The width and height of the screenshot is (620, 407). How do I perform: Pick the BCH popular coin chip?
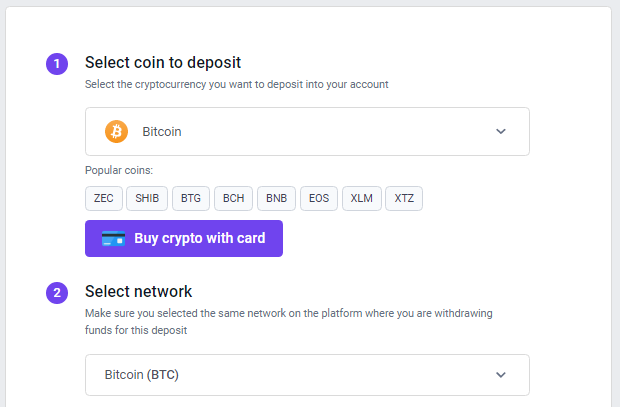point(233,198)
